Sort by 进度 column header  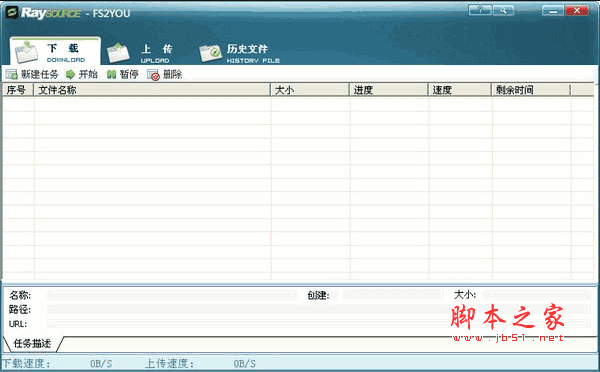389,90
